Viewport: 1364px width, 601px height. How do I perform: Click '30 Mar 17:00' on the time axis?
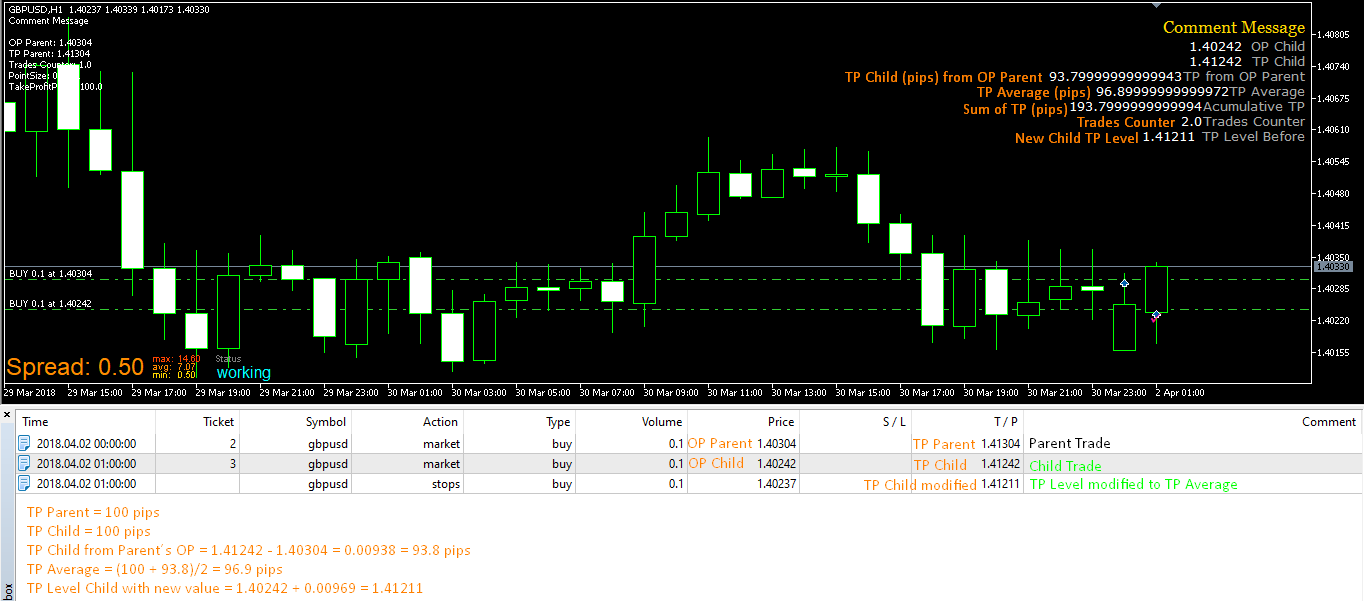927,392
